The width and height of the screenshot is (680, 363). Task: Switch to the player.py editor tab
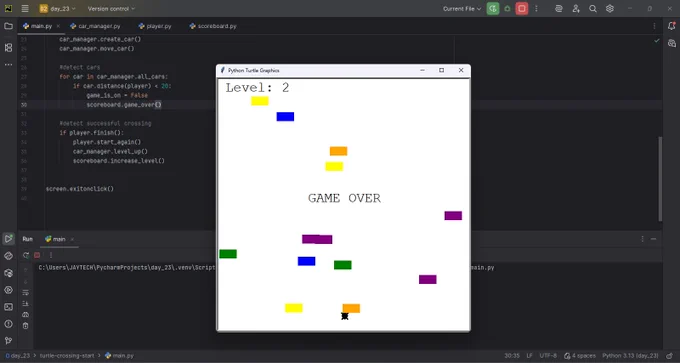(155, 26)
